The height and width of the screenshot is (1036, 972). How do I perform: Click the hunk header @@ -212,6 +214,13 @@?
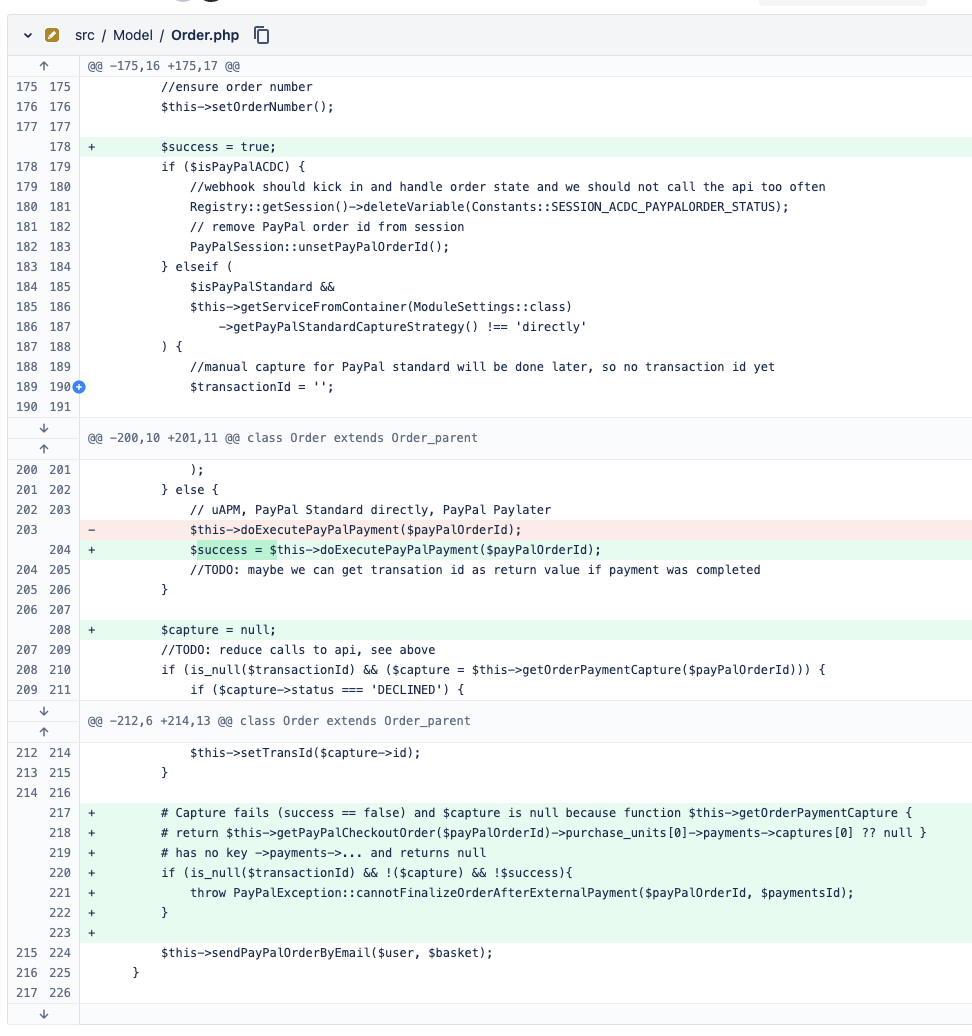click(x=278, y=720)
